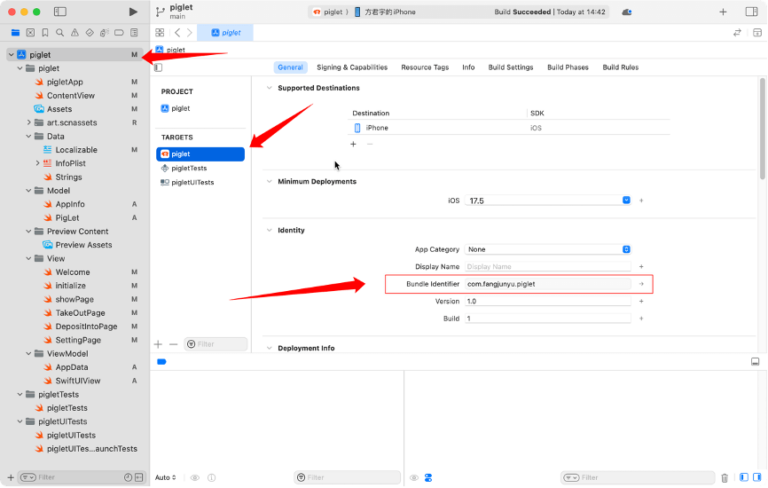Open the ContentView file in navigator

pyautogui.click(x=70, y=95)
